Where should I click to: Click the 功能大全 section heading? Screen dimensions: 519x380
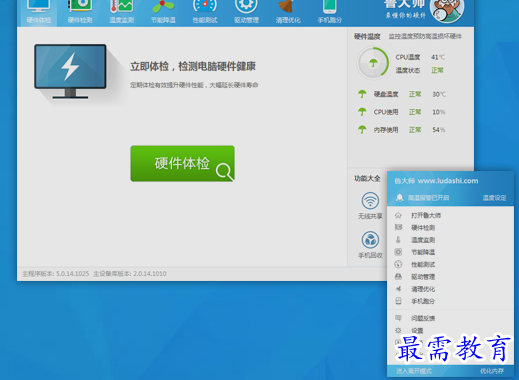point(367,179)
